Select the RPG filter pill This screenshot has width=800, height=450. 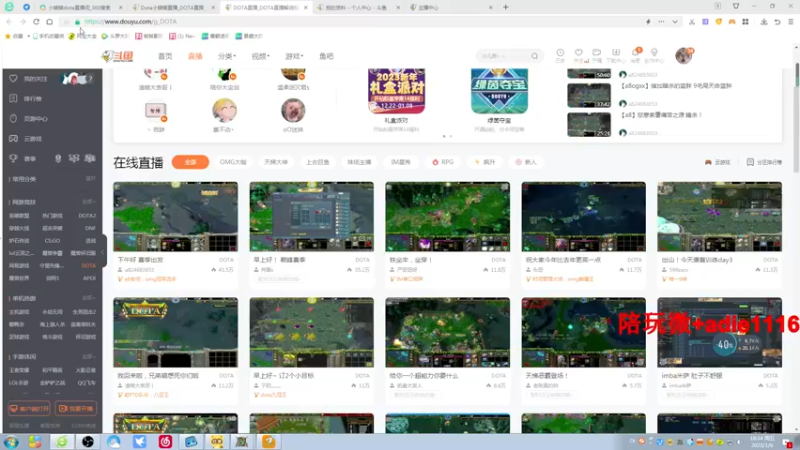click(442, 162)
